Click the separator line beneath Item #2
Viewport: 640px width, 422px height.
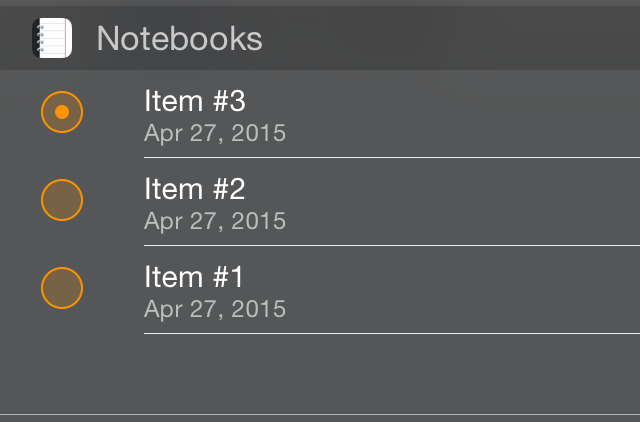[392, 245]
